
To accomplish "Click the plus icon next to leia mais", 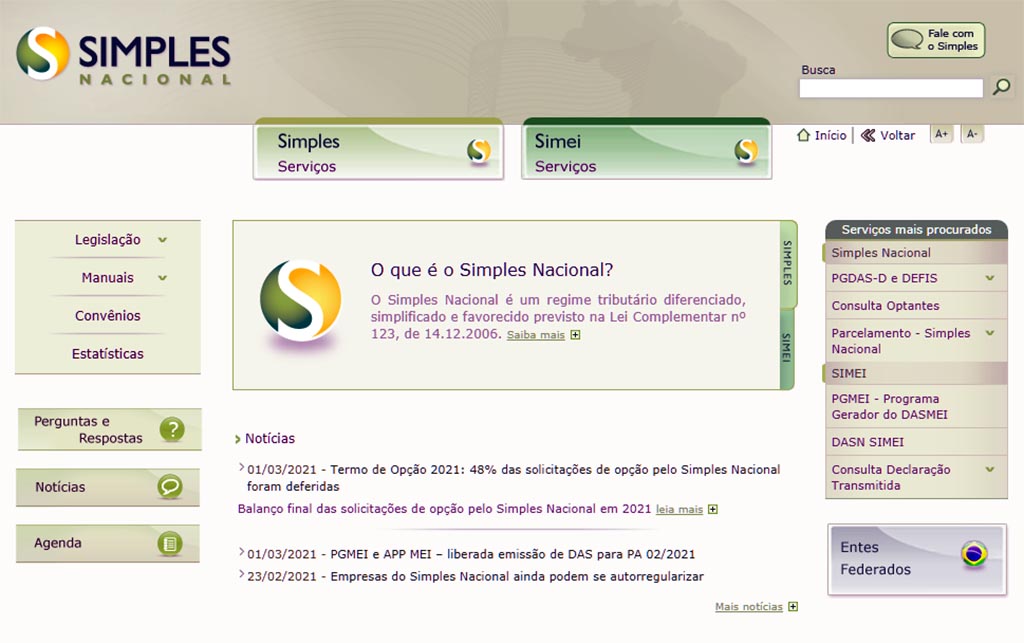I will [713, 509].
